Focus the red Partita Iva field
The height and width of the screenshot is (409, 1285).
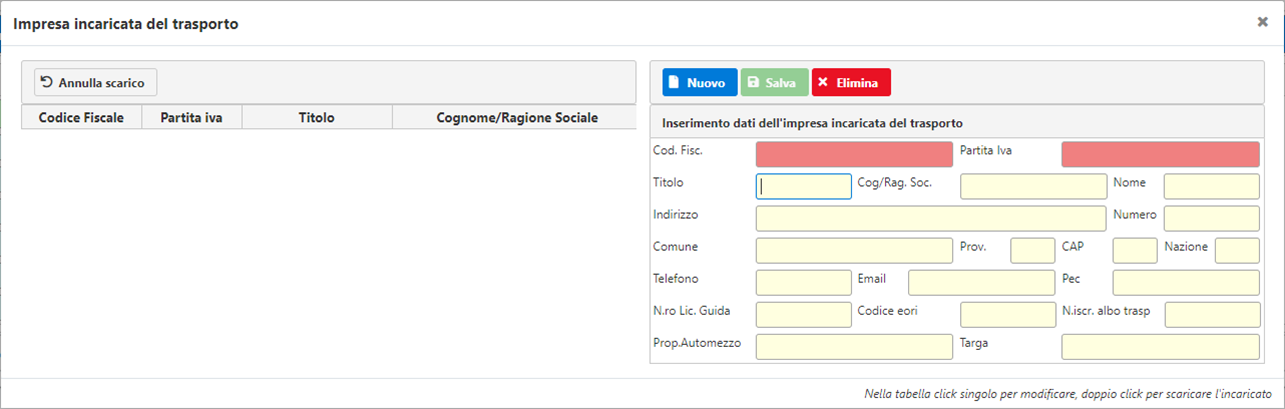click(x=1161, y=154)
